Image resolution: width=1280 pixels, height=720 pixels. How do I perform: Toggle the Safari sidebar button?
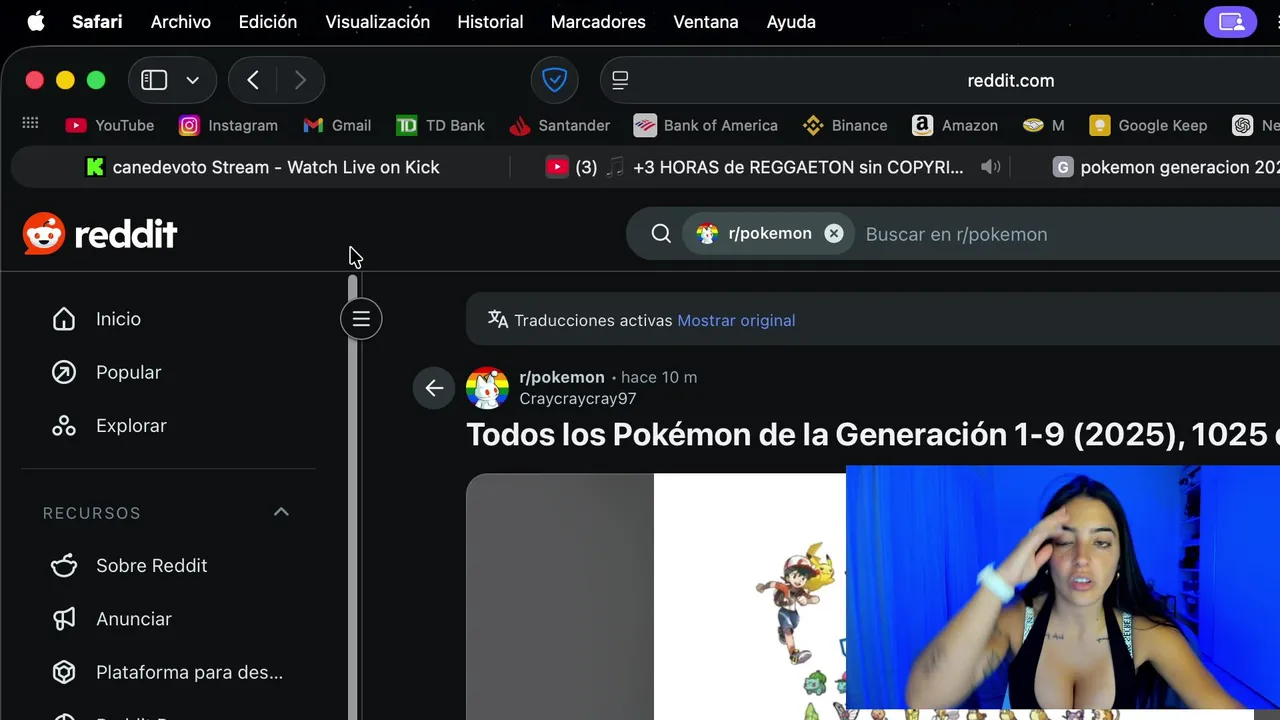pyautogui.click(x=154, y=80)
